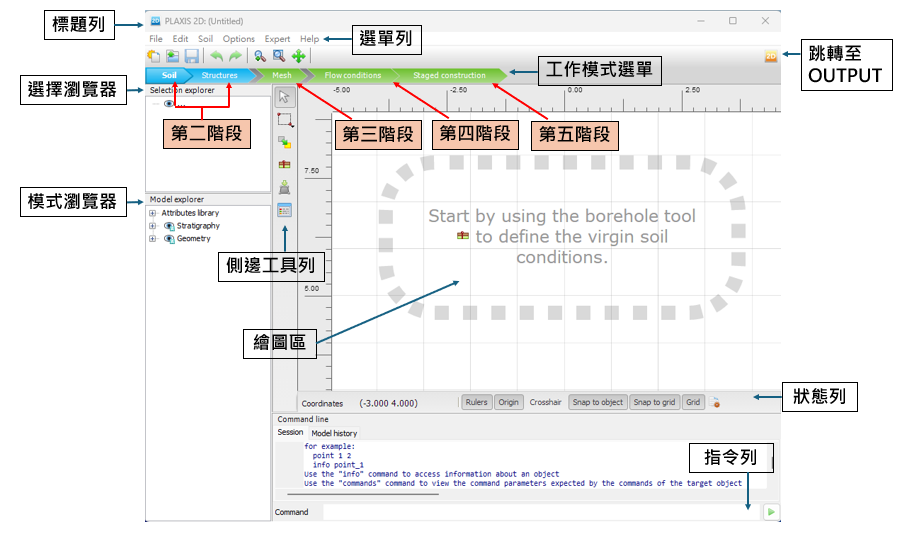Click into the Command input field

click(x=540, y=512)
